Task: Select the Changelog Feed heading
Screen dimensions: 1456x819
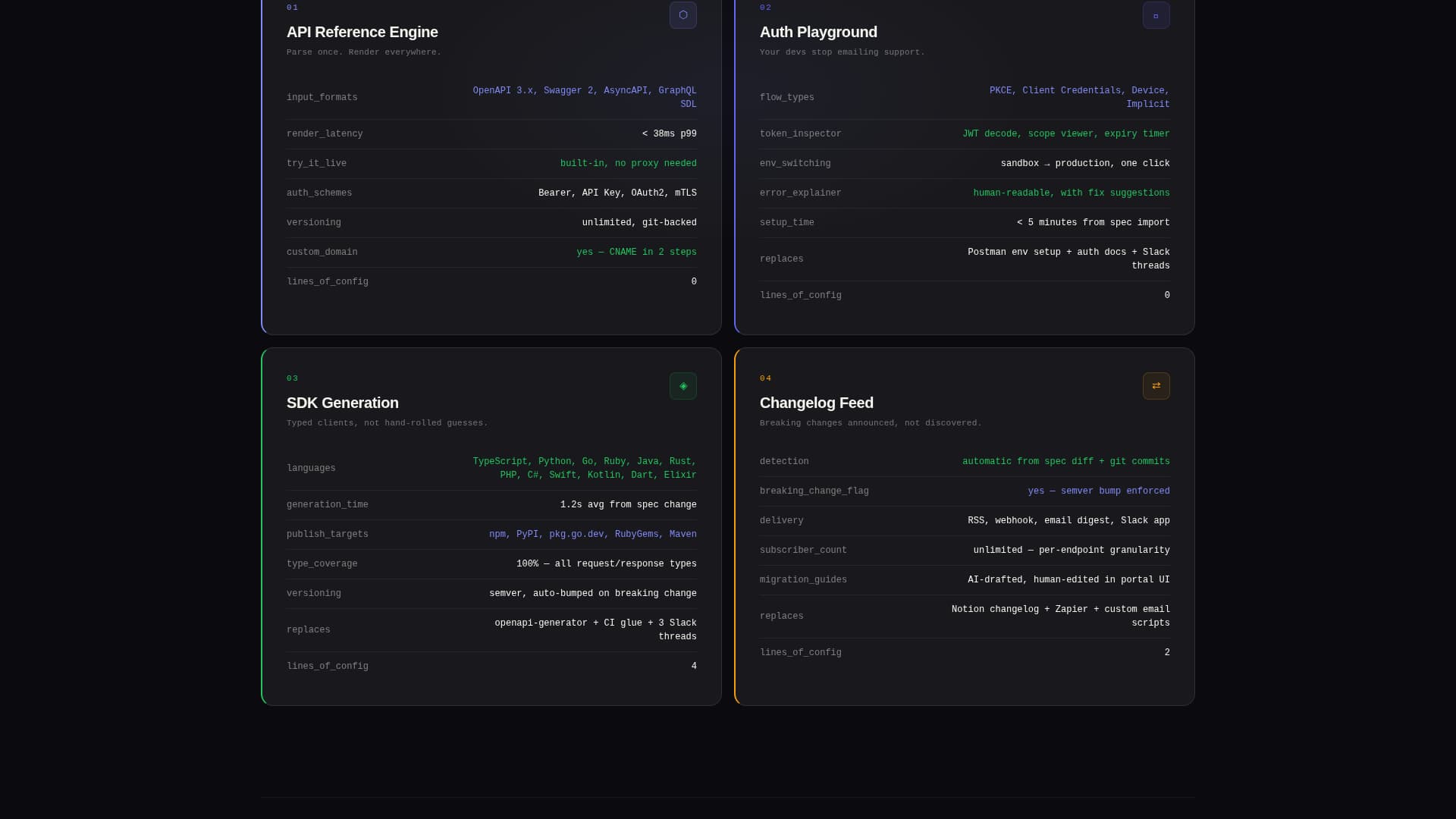Action: click(816, 403)
